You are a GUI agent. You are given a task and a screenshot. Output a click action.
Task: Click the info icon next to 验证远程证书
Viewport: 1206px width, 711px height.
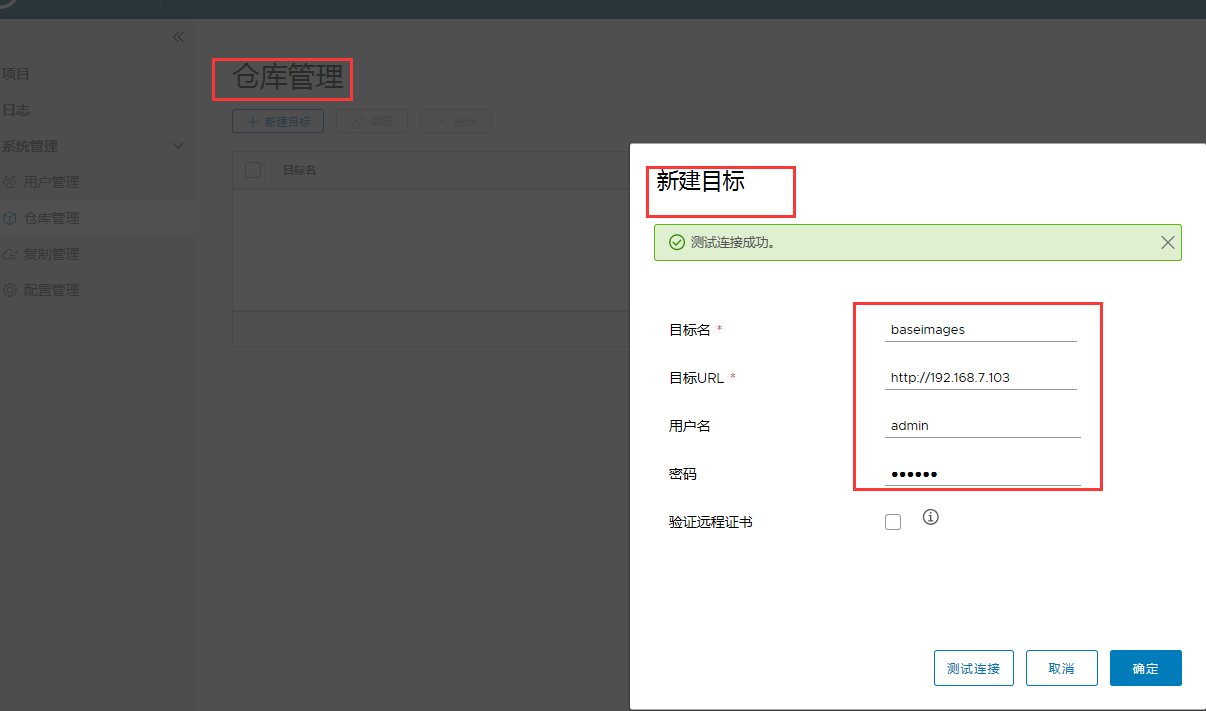[x=931, y=517]
